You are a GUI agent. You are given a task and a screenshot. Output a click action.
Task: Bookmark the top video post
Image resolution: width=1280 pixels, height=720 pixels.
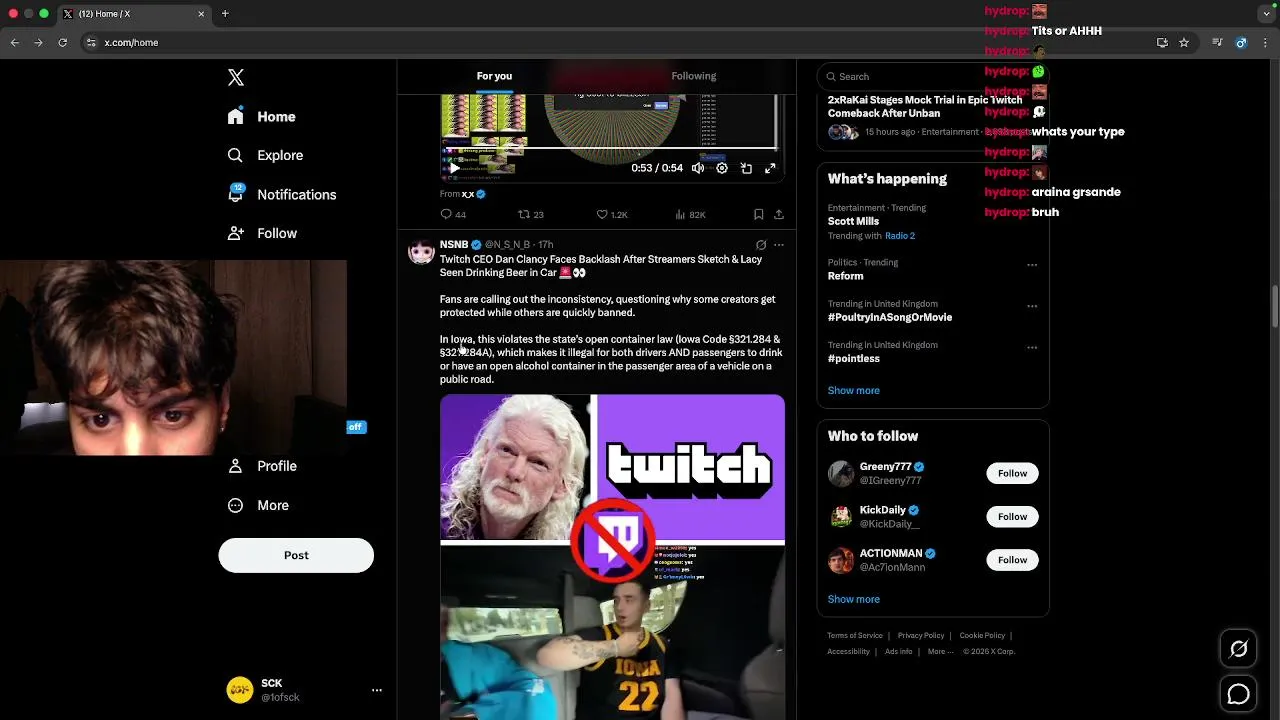click(x=759, y=215)
